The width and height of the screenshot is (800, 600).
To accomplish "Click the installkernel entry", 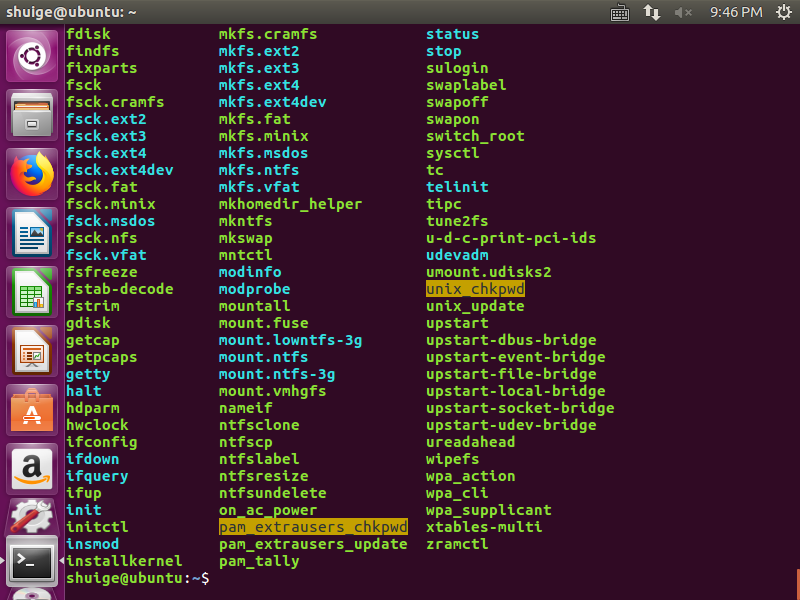I will point(124,561).
